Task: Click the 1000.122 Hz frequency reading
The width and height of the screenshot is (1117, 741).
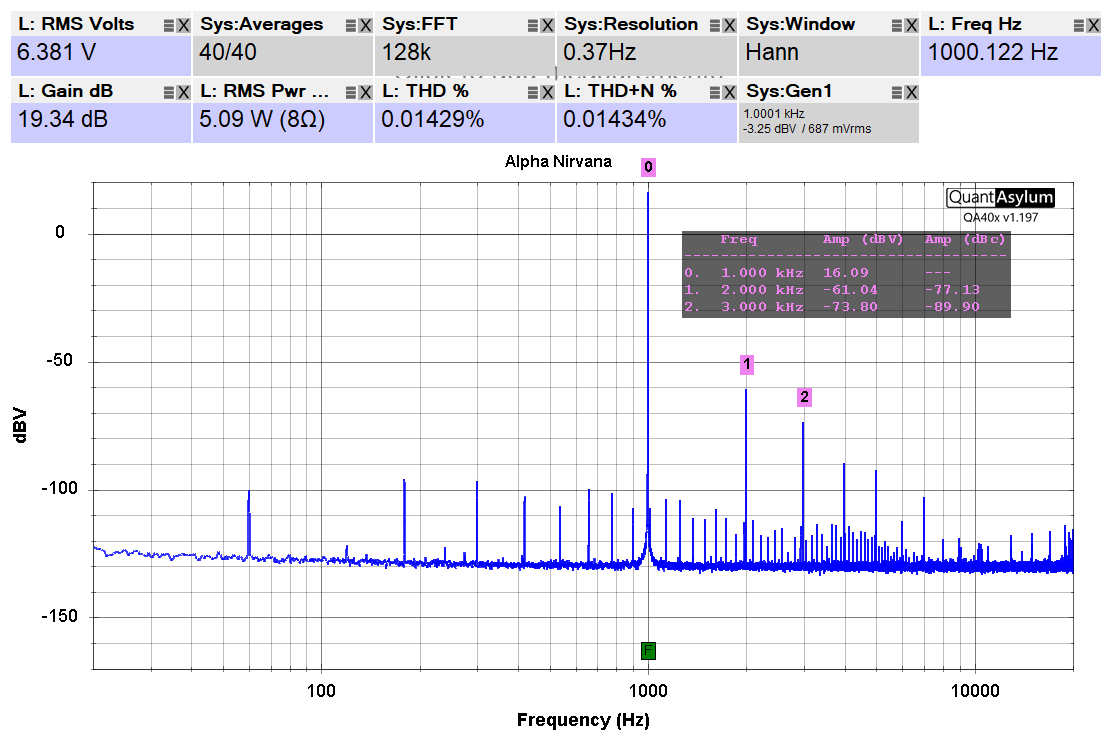Action: (x=992, y=52)
